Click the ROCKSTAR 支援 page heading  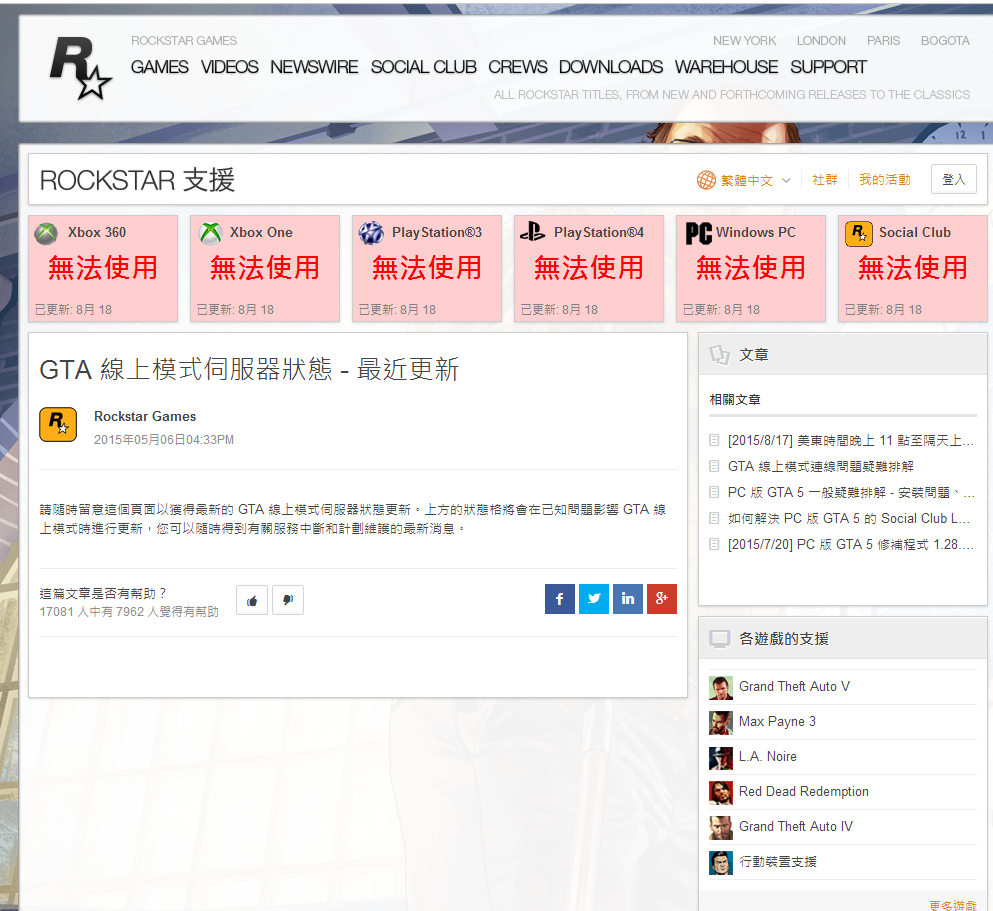[x=137, y=180]
